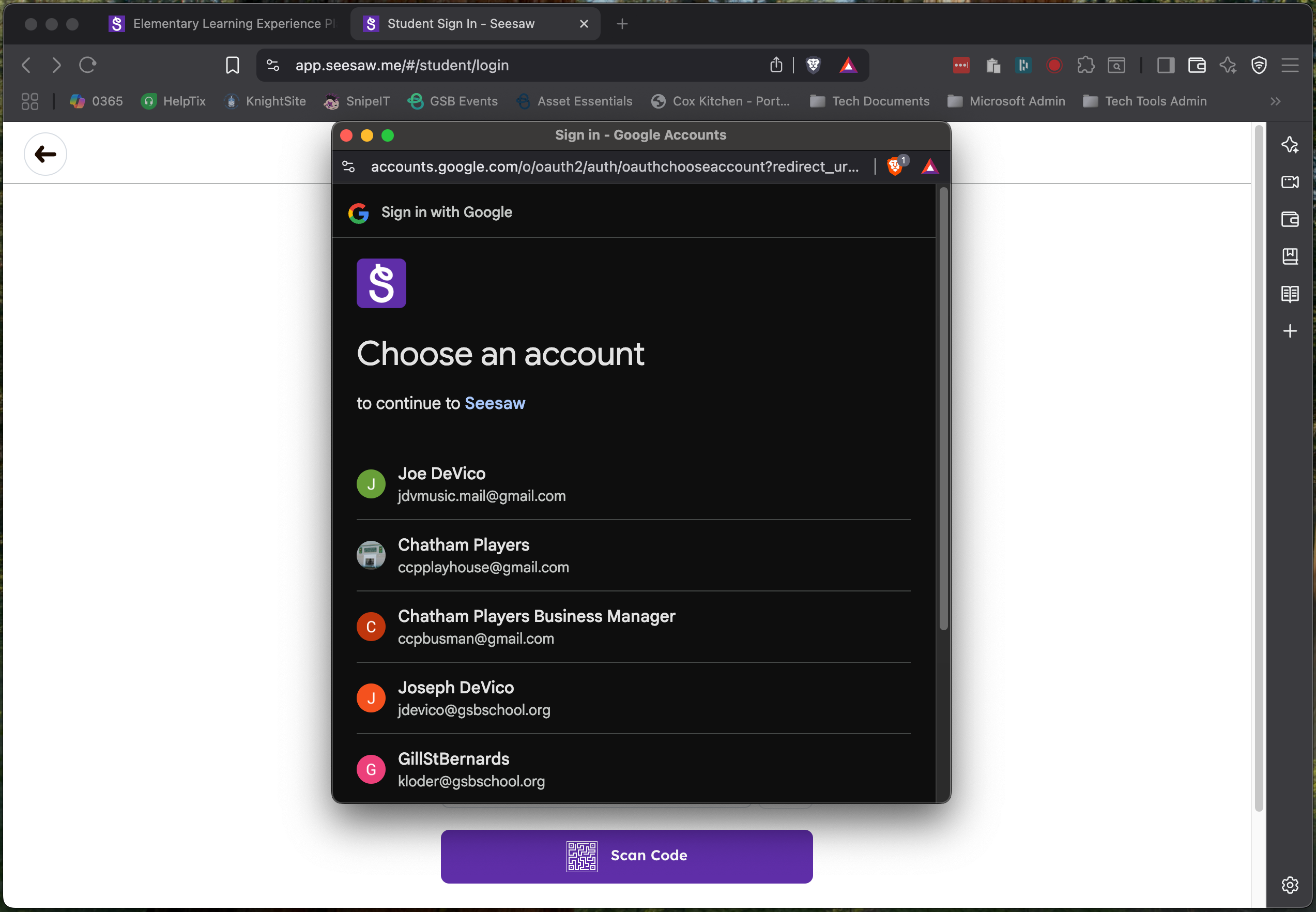Click the popup's vertical scrollbar
1316x912 pixels.
(943, 409)
